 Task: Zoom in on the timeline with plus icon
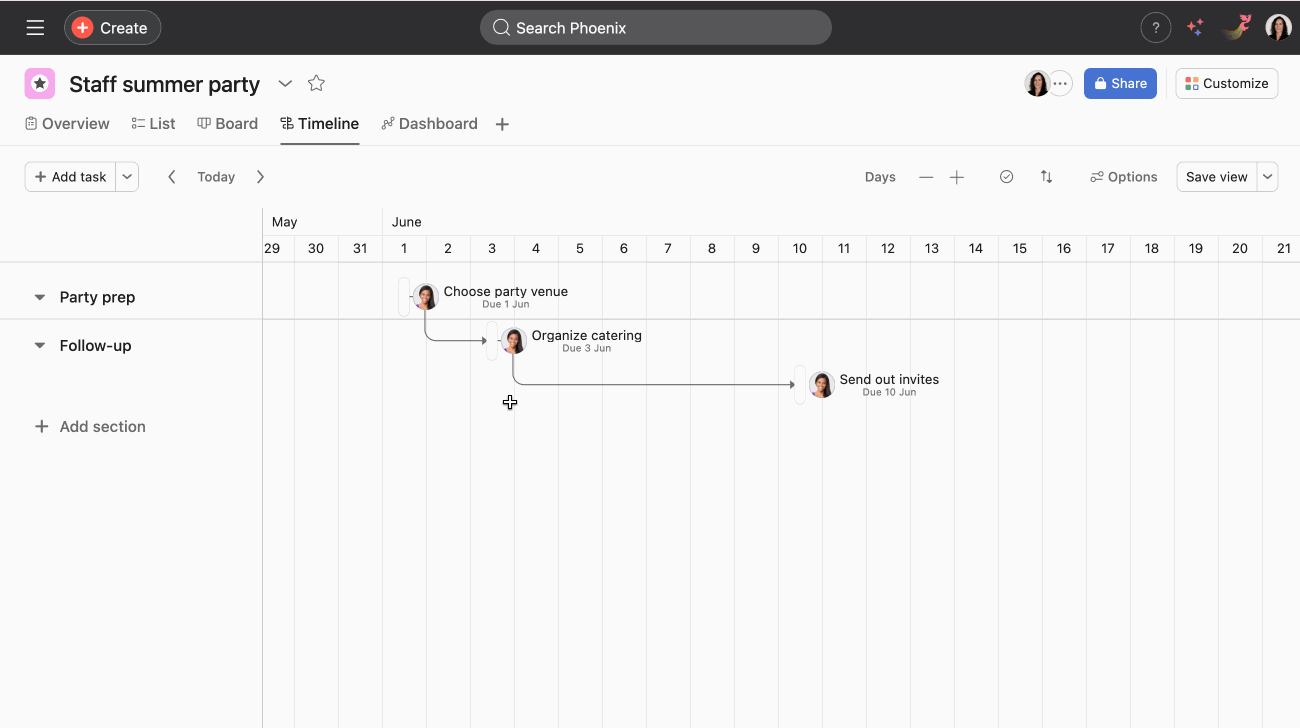(x=956, y=176)
